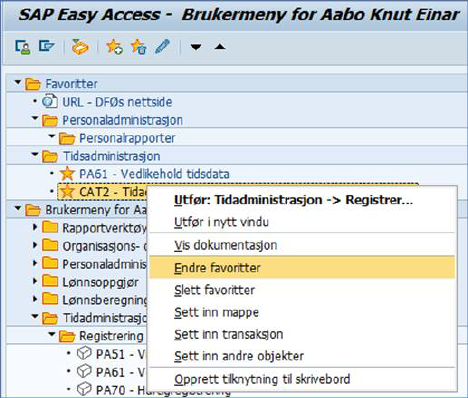
Task: Click the cube icon beside PA70
Action: (x=84, y=389)
